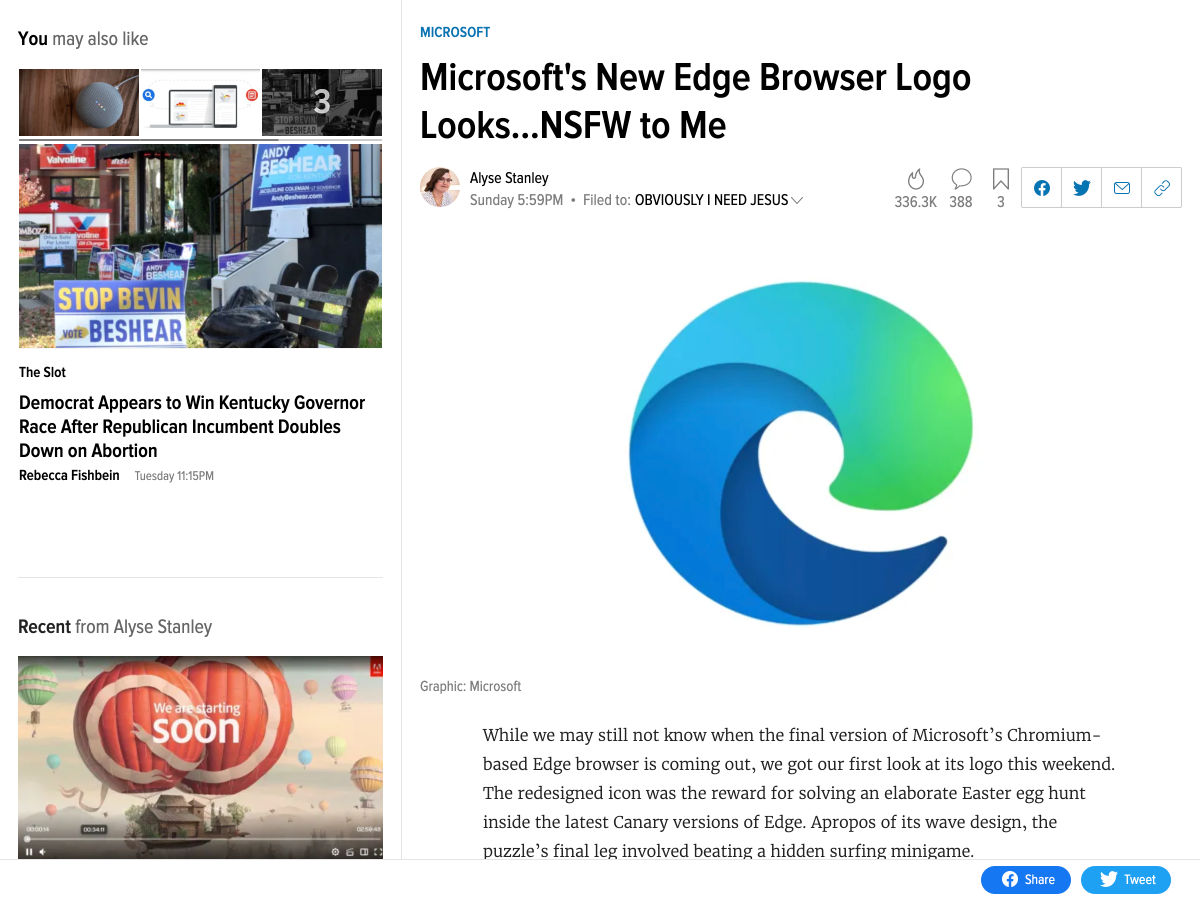This screenshot has height=900, width=1200.
Task: Click the blue Share button in the bottom bar
Action: [1025, 880]
